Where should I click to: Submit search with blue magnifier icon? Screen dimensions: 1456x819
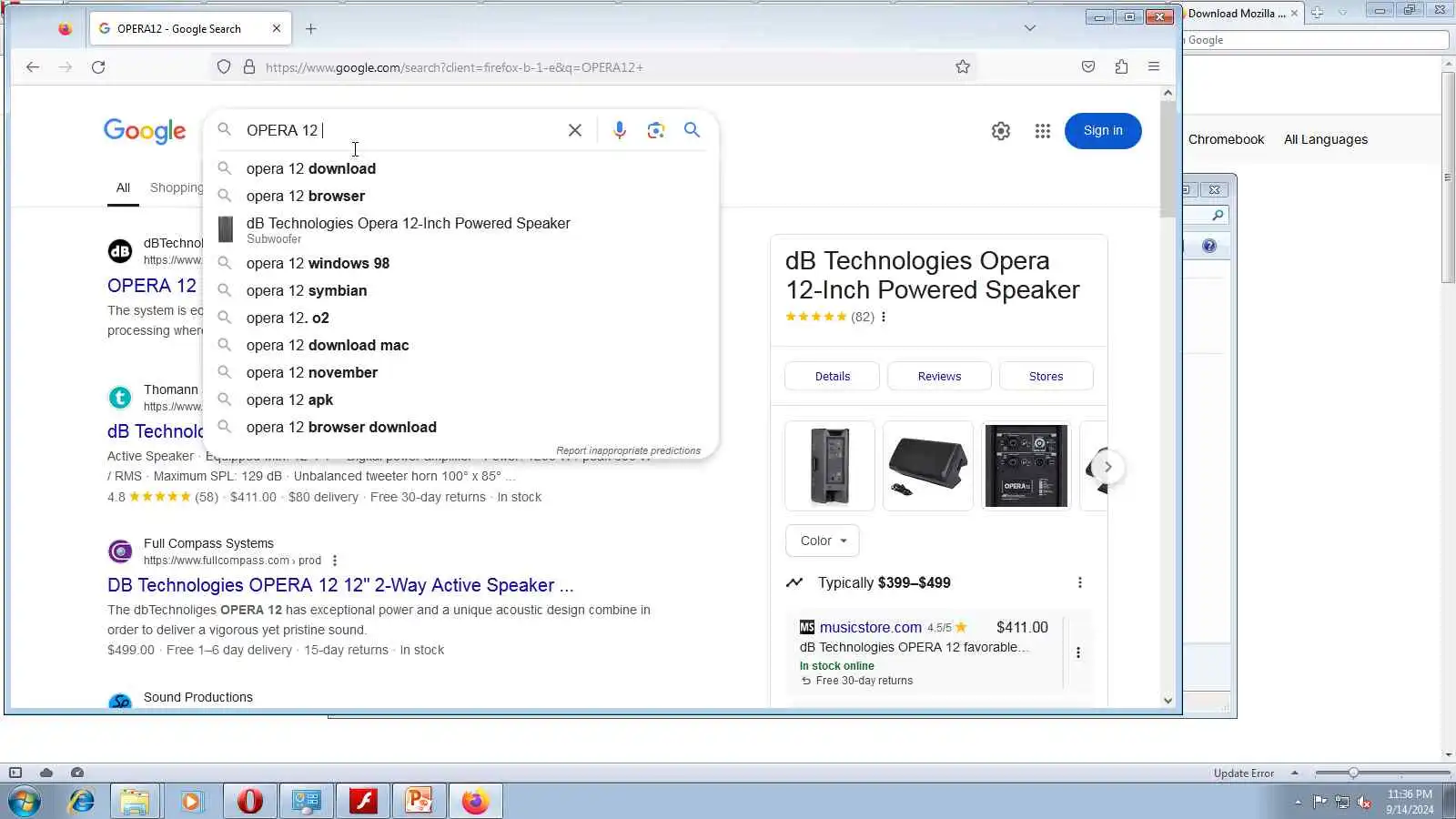pos(693,130)
